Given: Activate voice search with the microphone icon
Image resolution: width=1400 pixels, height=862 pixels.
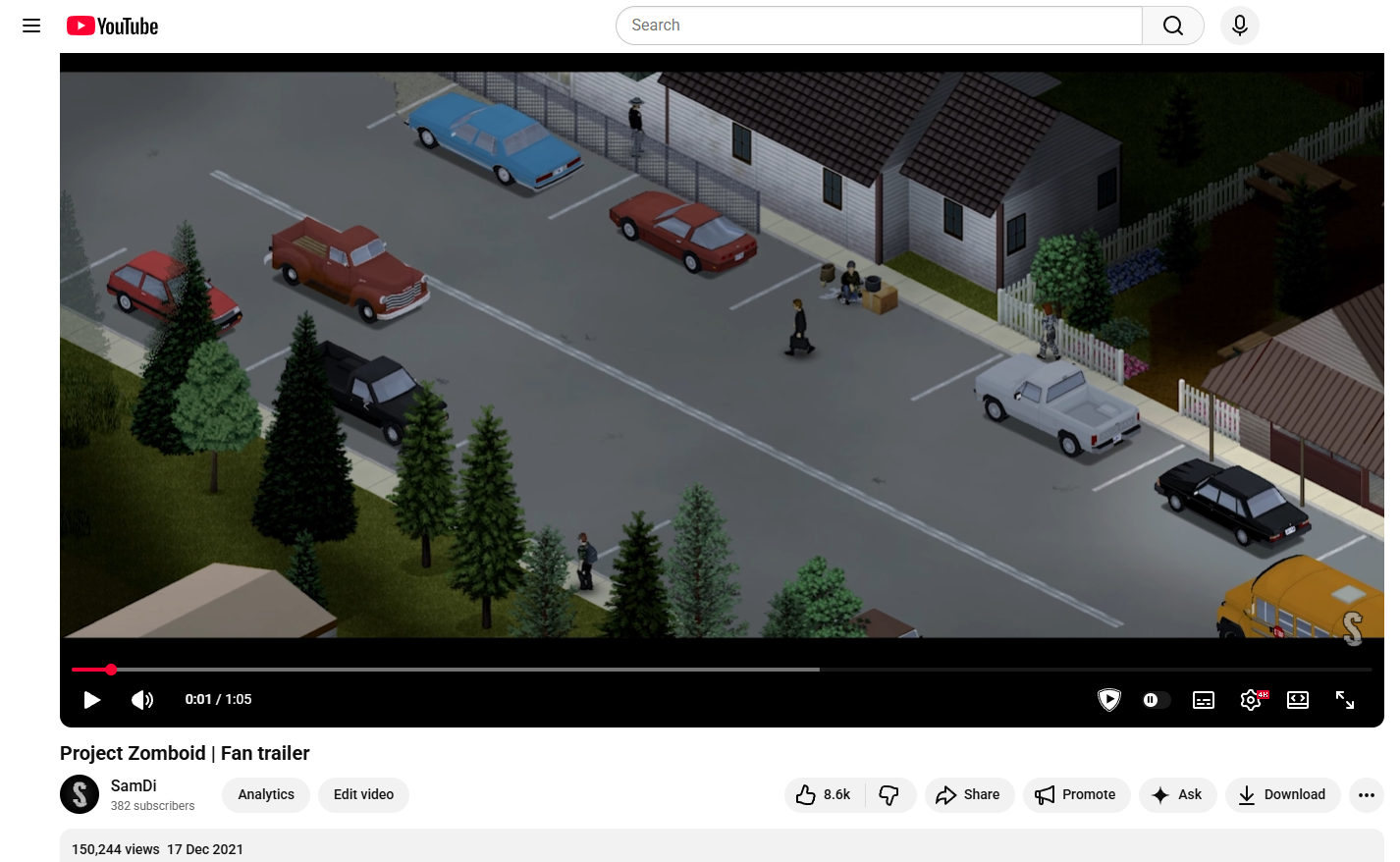Looking at the screenshot, I should click(1239, 26).
